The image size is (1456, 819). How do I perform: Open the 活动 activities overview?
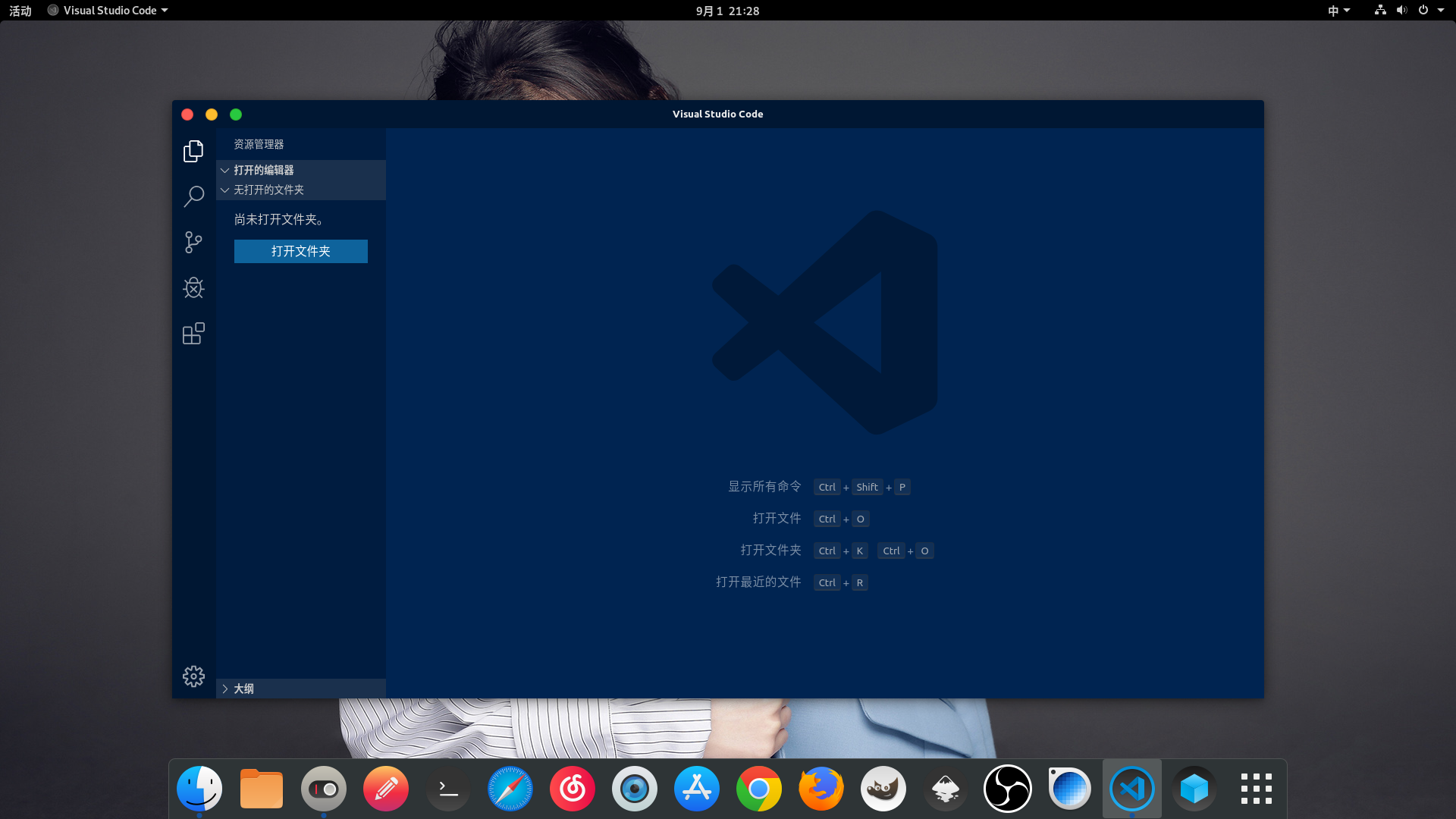(x=20, y=11)
